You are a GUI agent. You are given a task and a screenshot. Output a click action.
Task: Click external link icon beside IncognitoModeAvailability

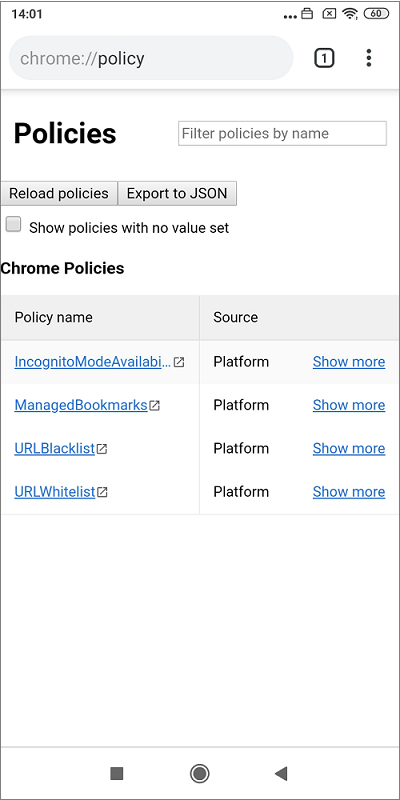[x=179, y=362]
